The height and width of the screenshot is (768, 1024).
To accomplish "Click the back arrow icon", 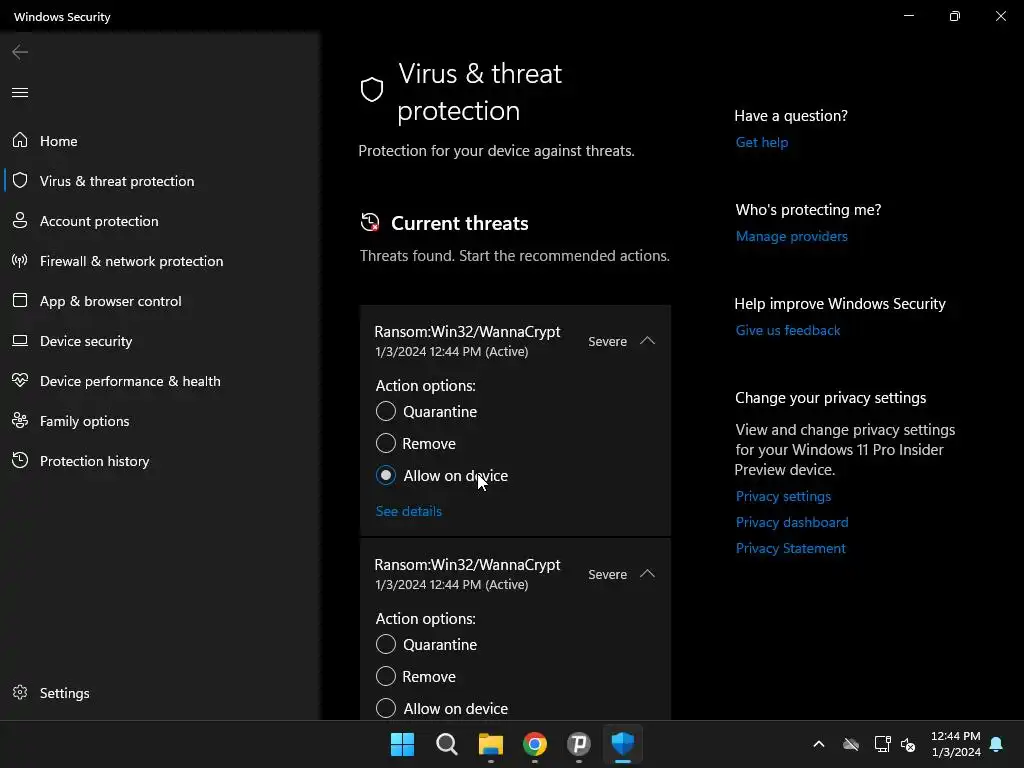I will pyautogui.click(x=20, y=52).
